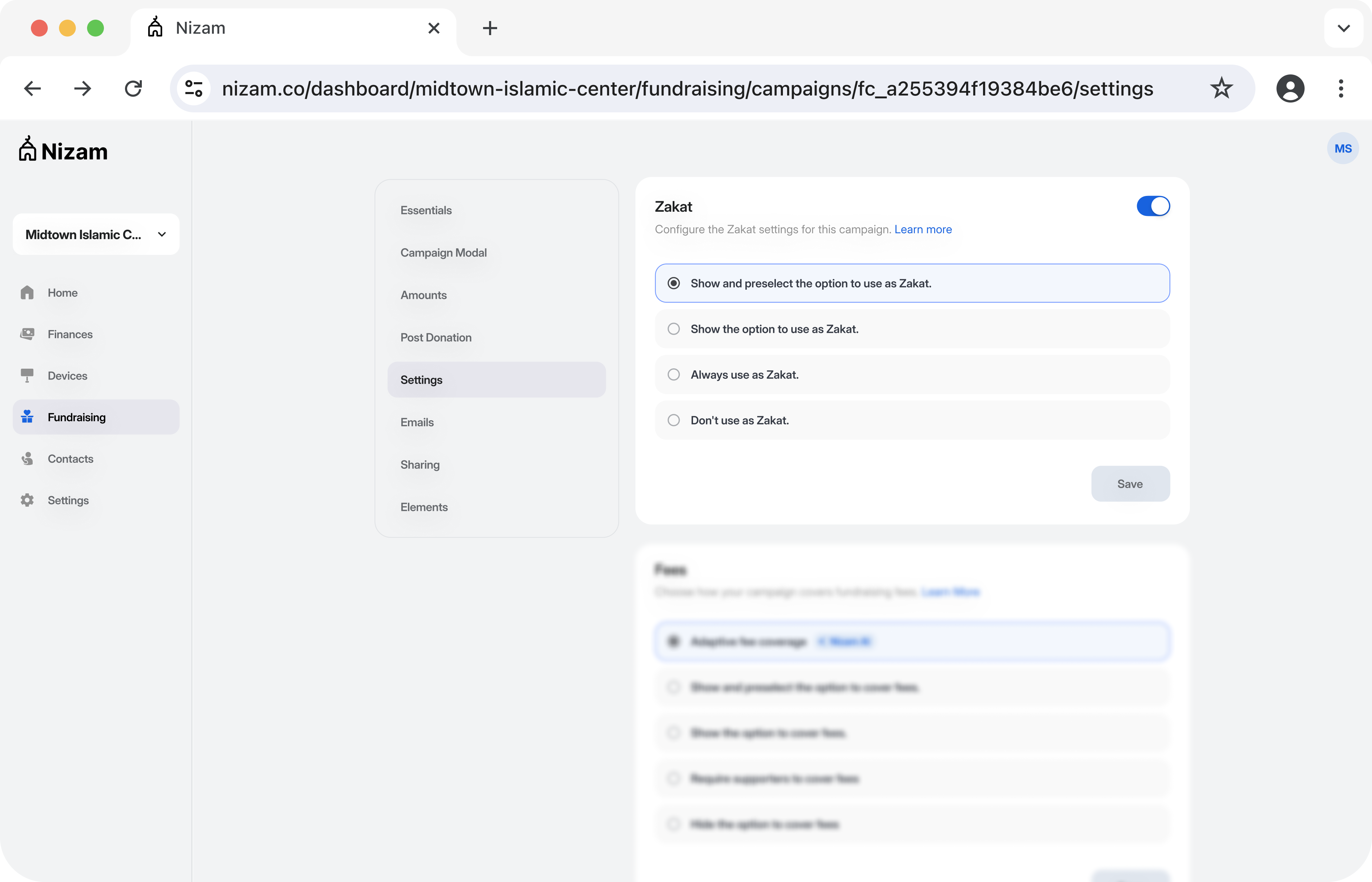Bookmark page with the star icon
This screenshot has width=1372, height=882.
[1221, 88]
